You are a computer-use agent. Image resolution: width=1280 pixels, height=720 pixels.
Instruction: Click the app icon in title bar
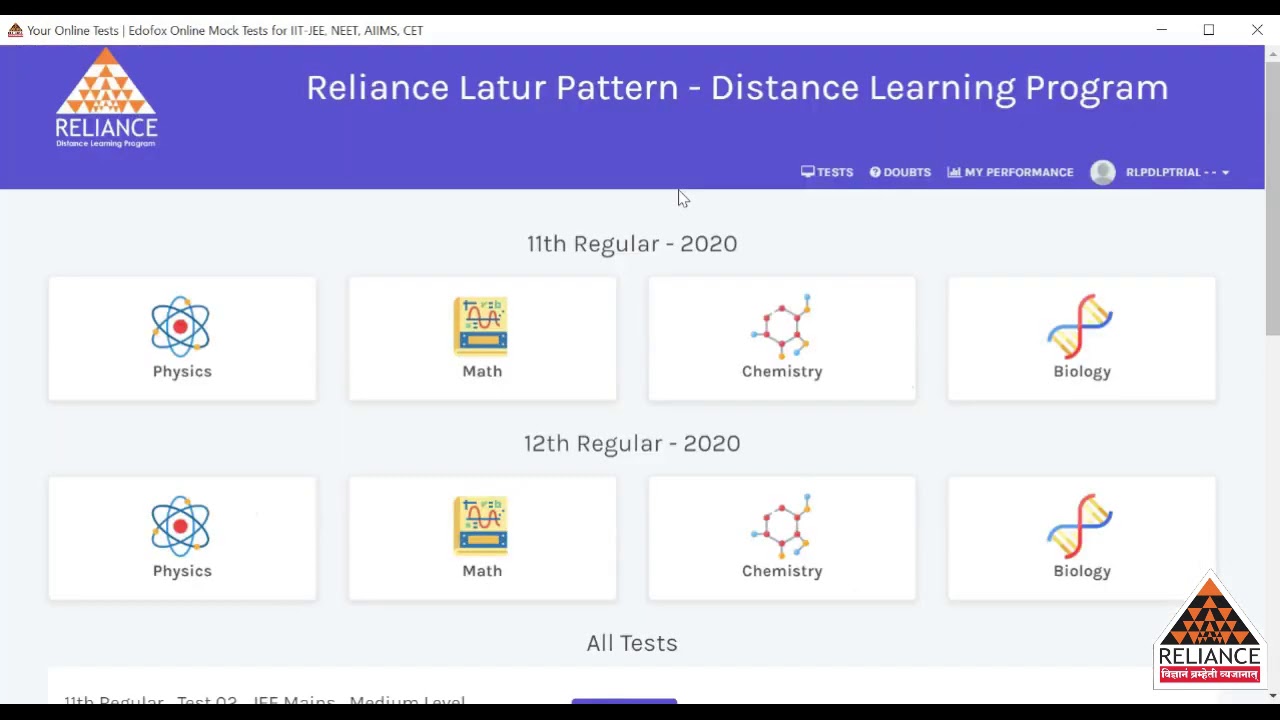coord(15,30)
